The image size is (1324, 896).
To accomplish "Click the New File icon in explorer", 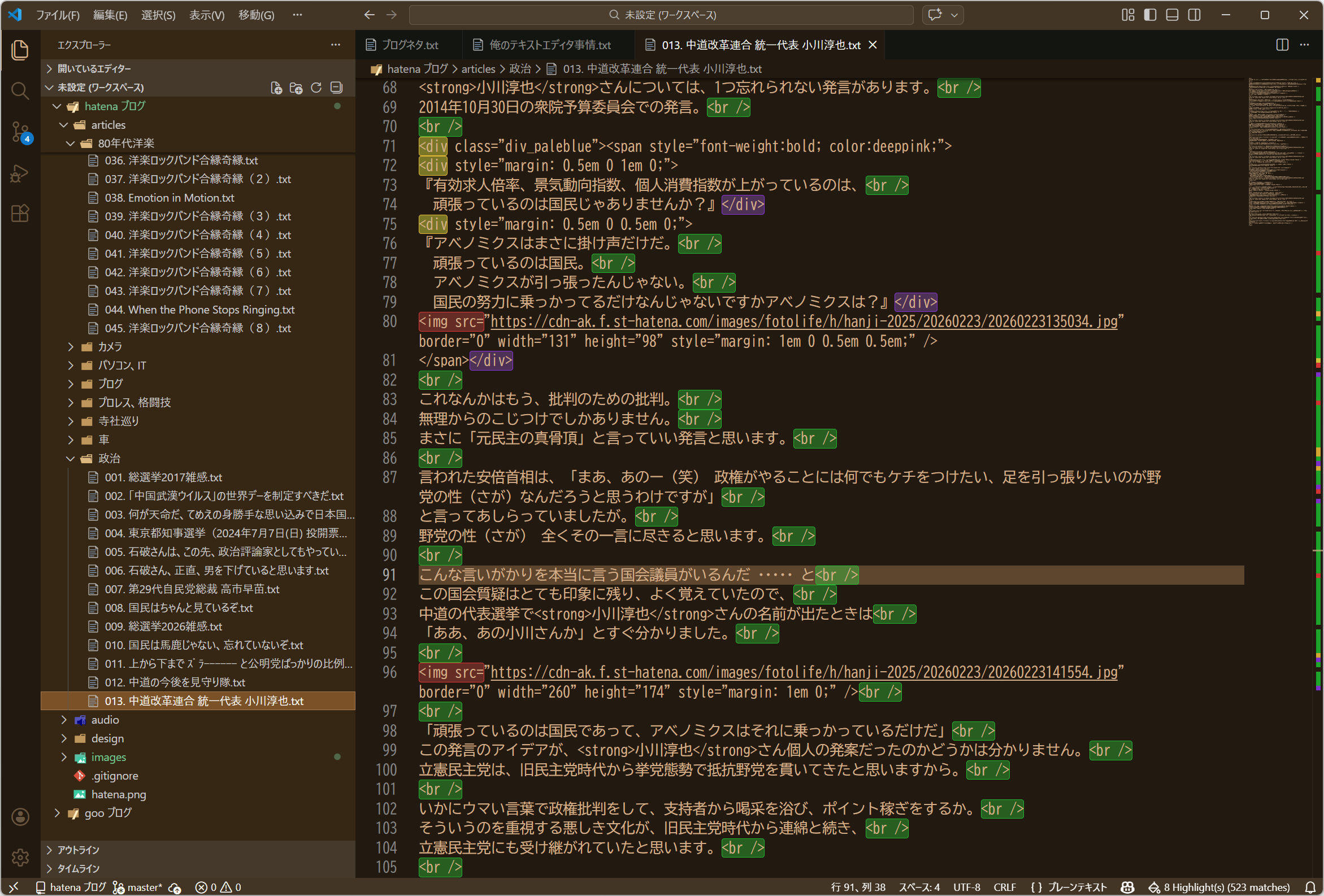I will click(x=276, y=88).
